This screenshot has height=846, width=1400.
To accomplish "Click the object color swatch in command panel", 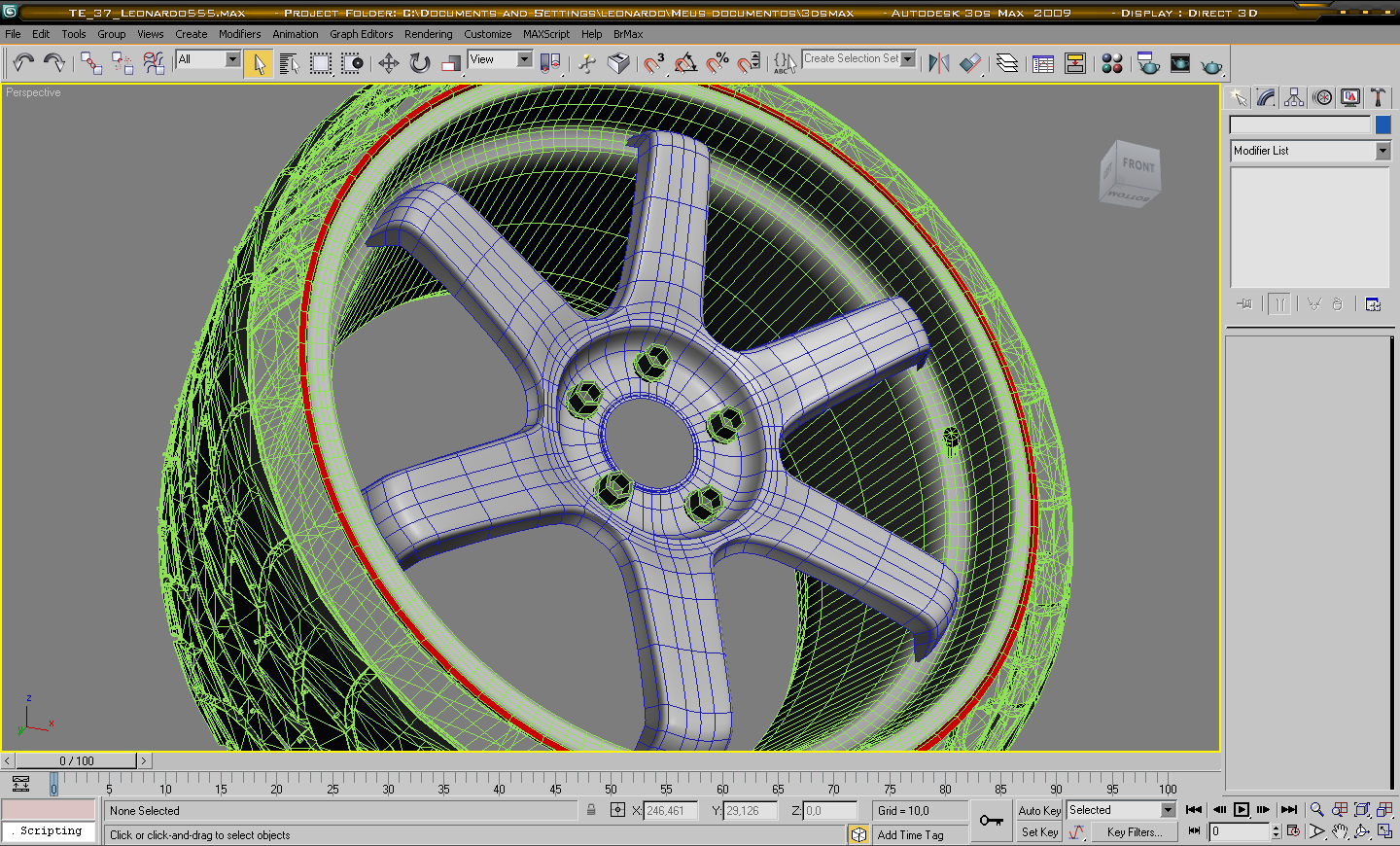I will coord(1383,124).
